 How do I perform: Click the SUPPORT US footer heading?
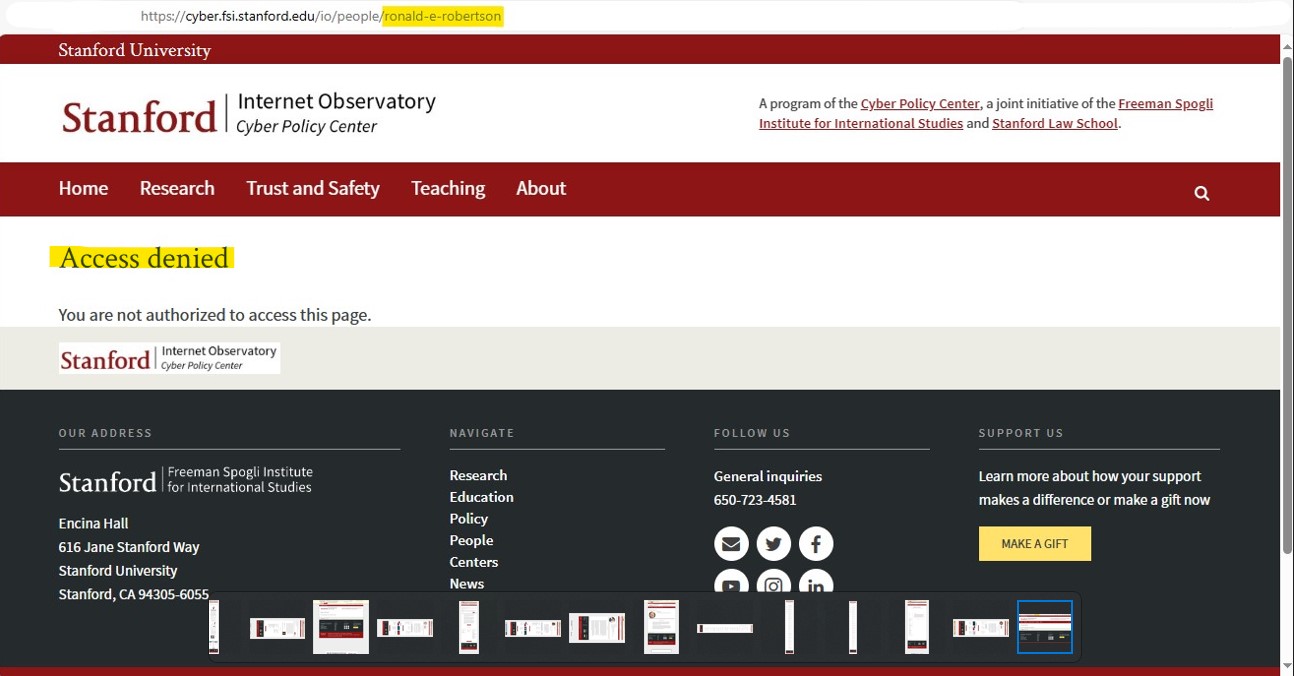(1021, 433)
